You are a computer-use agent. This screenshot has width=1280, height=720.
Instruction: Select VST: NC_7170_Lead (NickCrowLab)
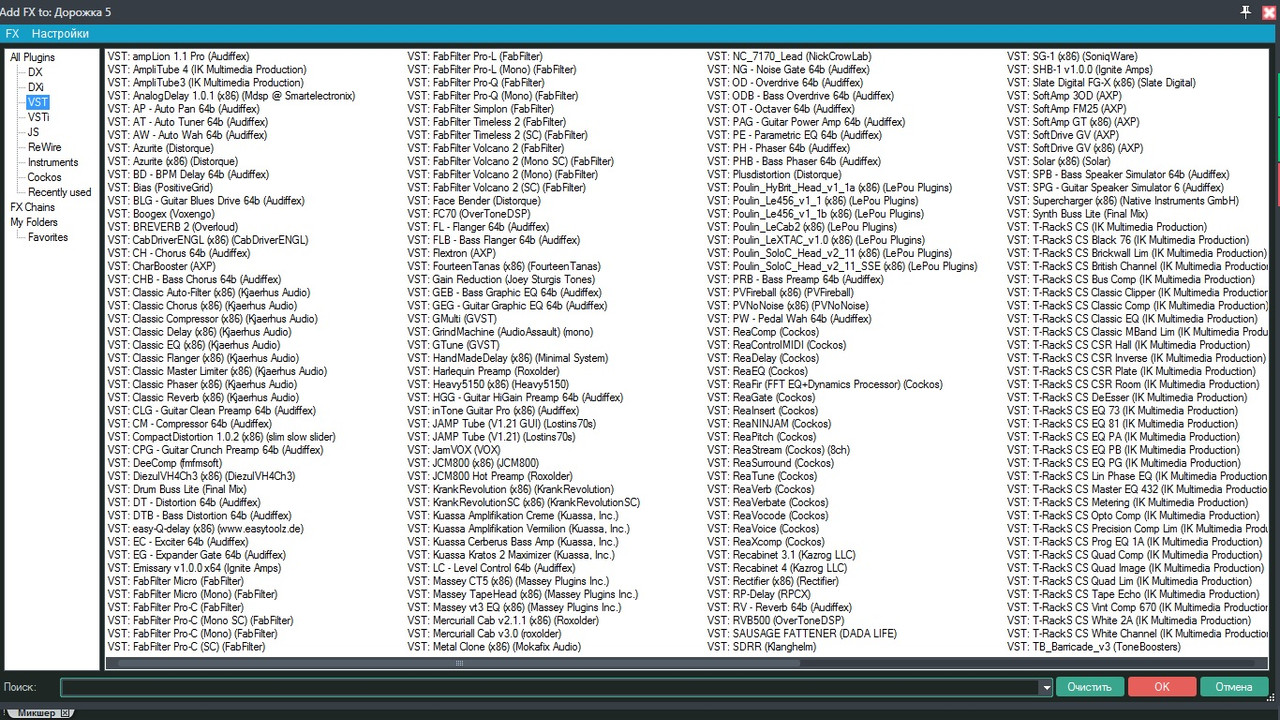(789, 57)
